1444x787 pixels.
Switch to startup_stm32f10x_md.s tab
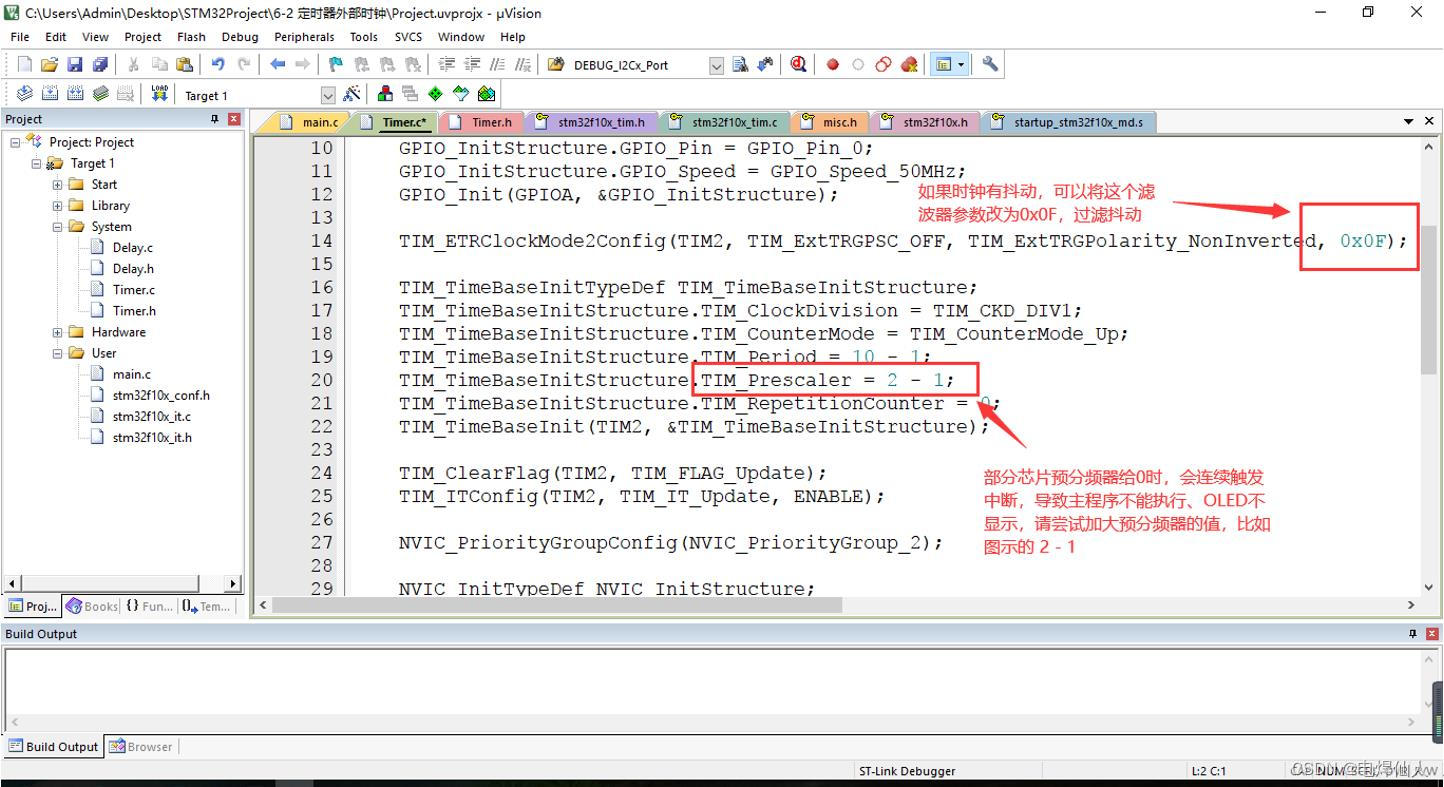click(x=1068, y=122)
